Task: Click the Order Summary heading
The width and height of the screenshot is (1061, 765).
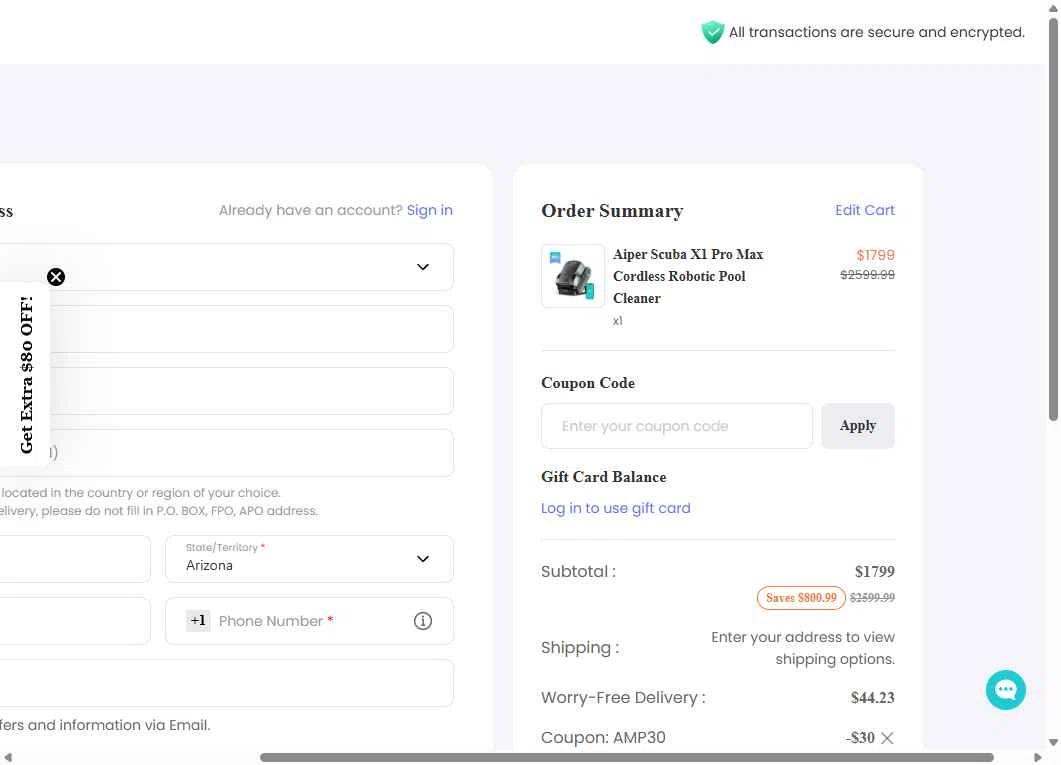Action: [x=612, y=211]
